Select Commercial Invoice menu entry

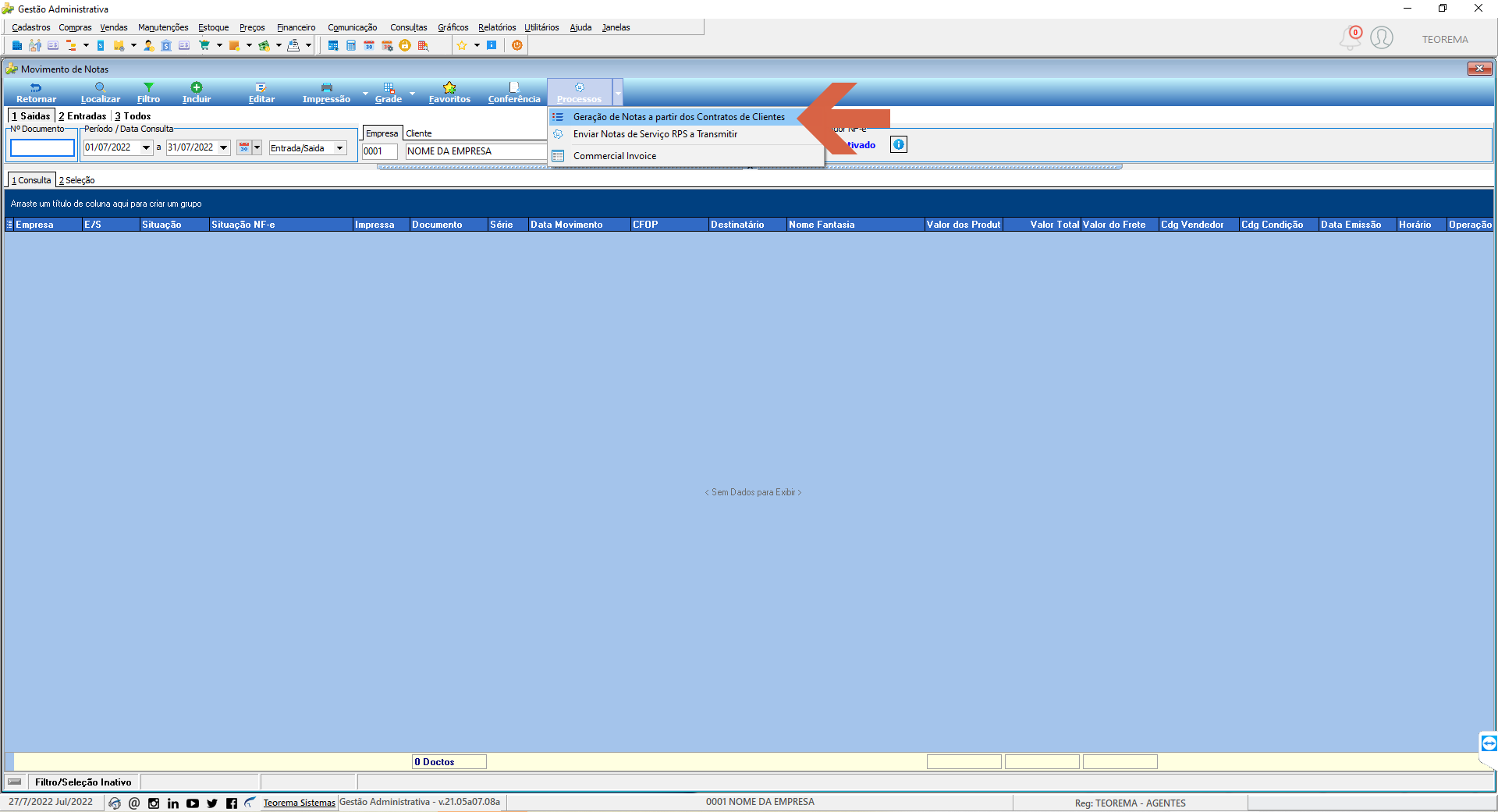click(x=615, y=156)
